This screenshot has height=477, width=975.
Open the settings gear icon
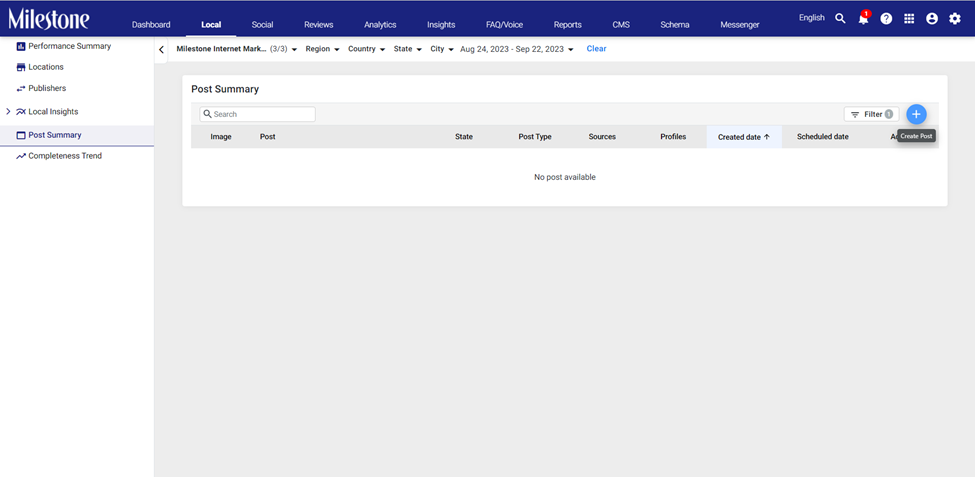click(954, 19)
